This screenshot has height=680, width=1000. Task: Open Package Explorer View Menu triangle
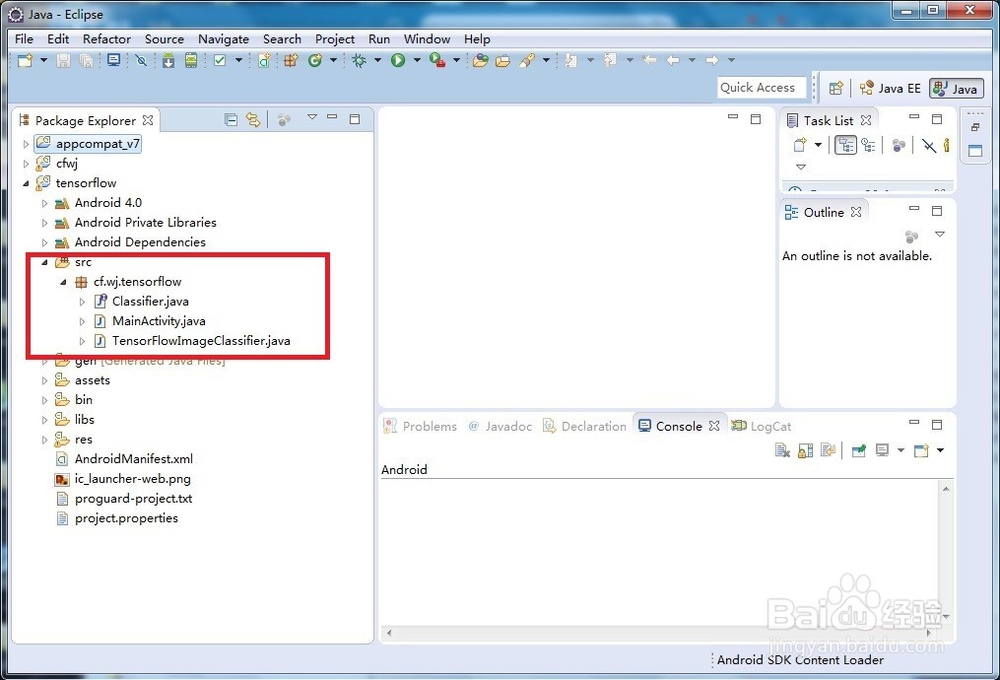pos(312,117)
